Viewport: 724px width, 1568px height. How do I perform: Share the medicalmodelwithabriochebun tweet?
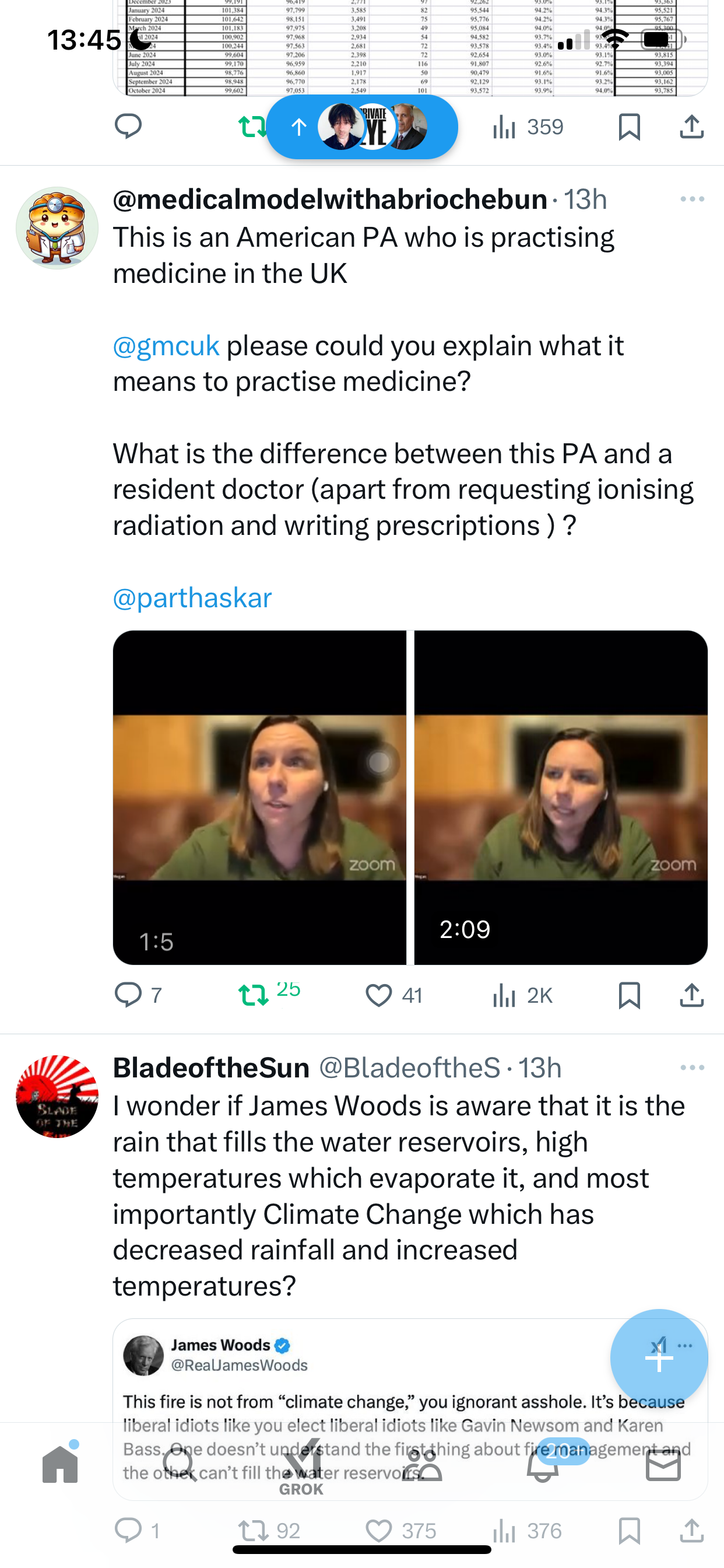[x=692, y=996]
